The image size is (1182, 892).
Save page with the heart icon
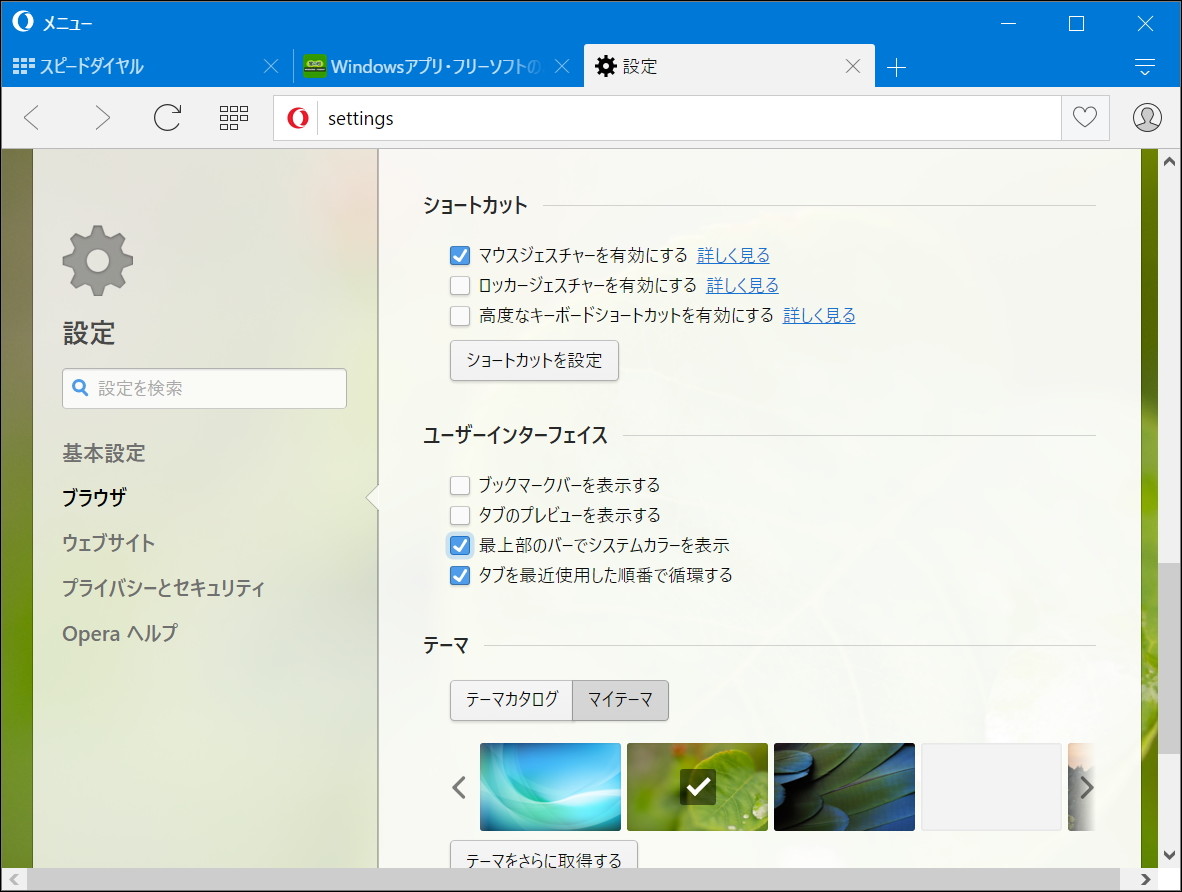coord(1084,117)
